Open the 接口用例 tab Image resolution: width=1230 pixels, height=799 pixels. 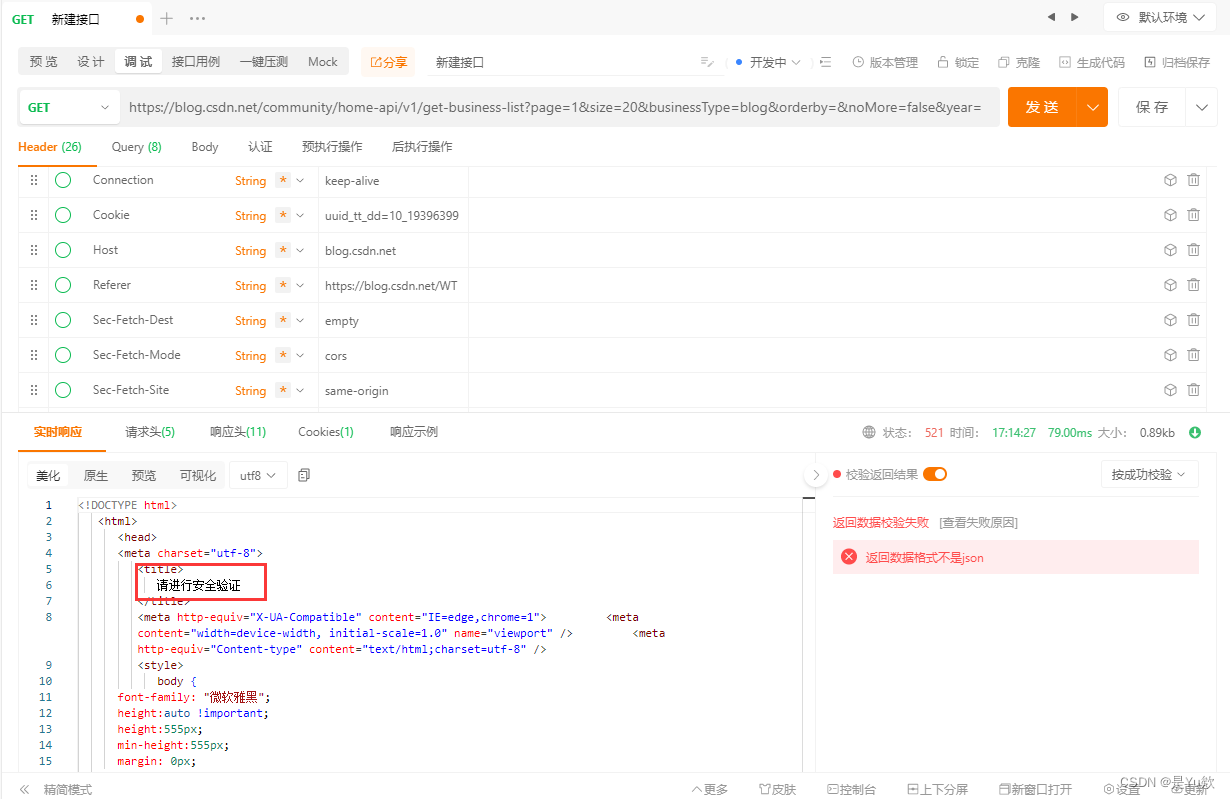(196, 62)
